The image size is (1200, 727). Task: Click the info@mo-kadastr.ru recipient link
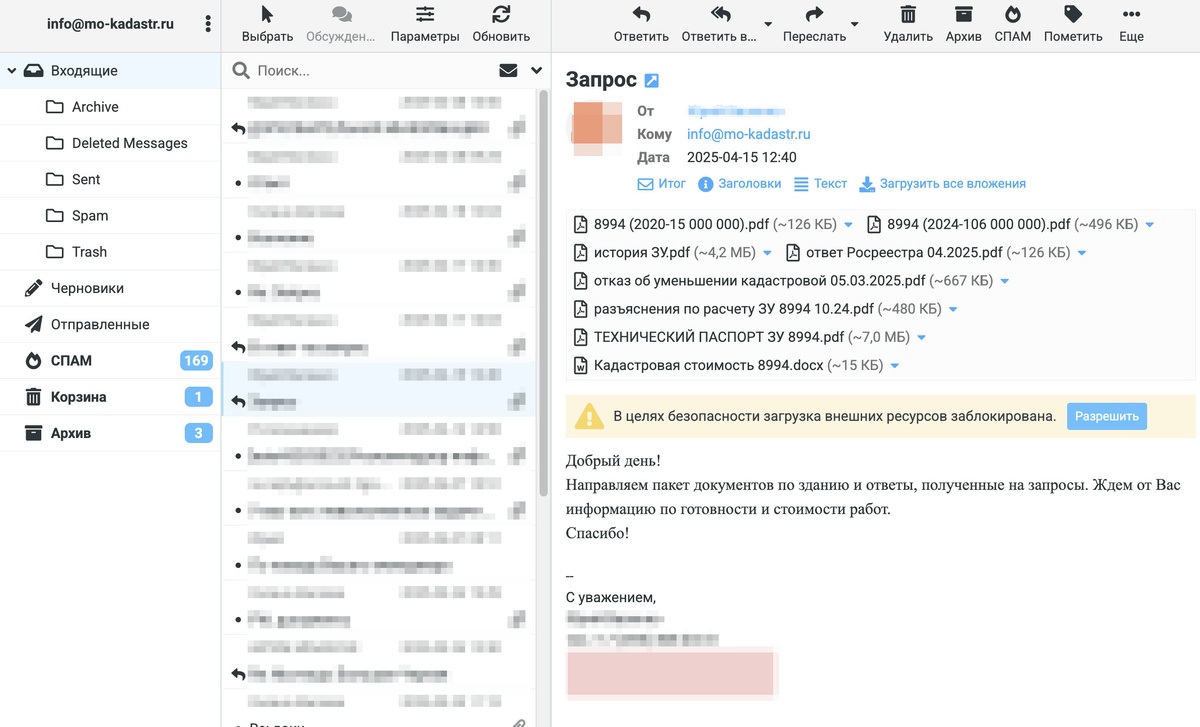click(x=748, y=134)
